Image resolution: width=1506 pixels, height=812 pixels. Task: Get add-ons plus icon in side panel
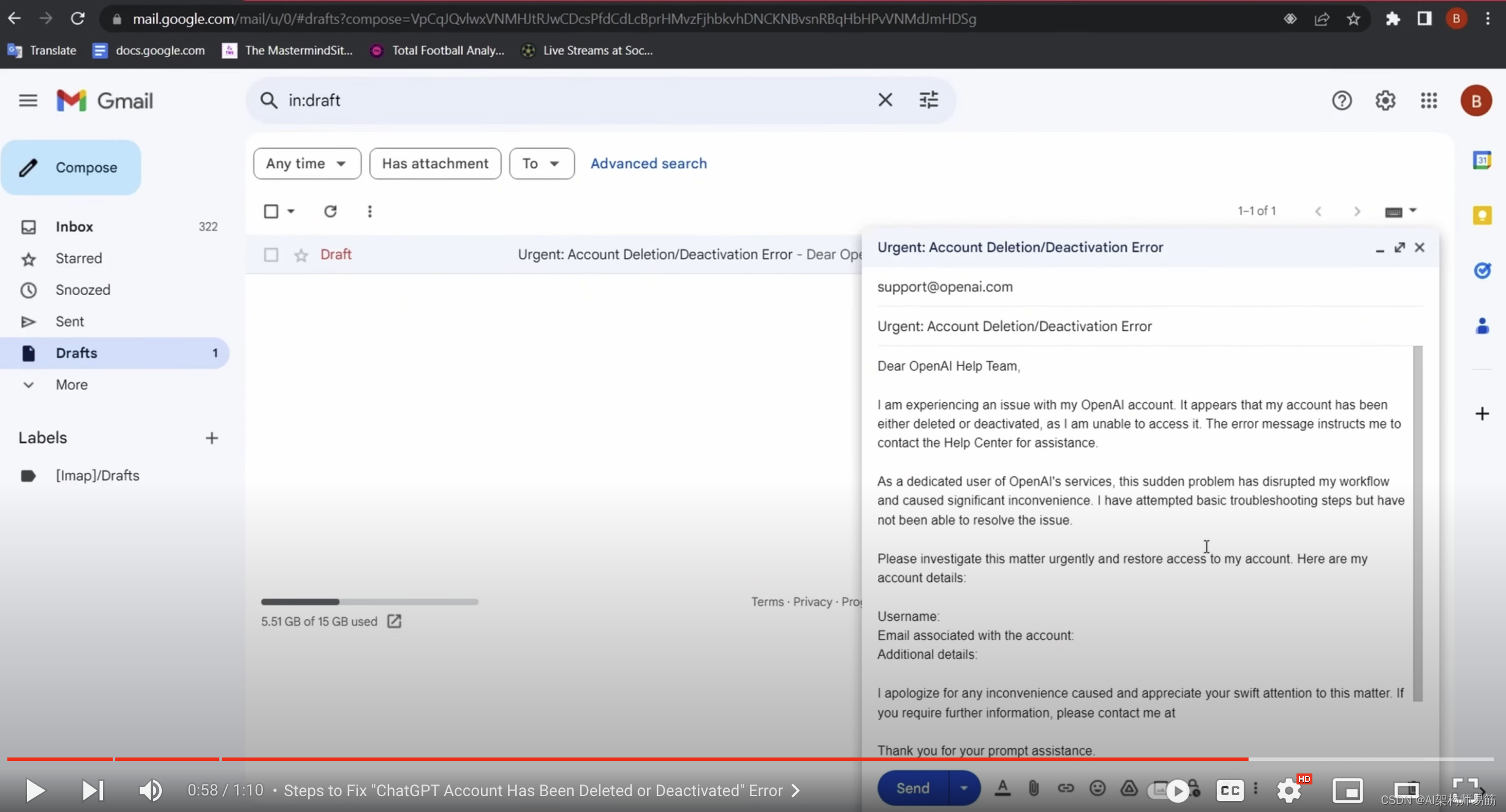tap(1481, 414)
